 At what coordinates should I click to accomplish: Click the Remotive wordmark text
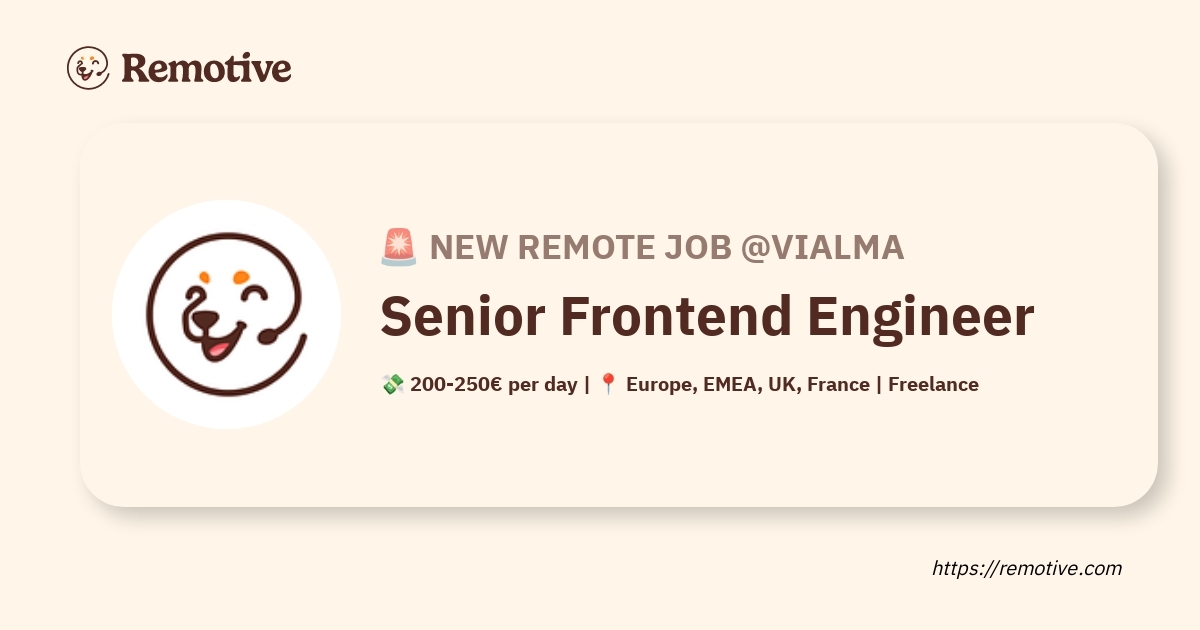206,68
